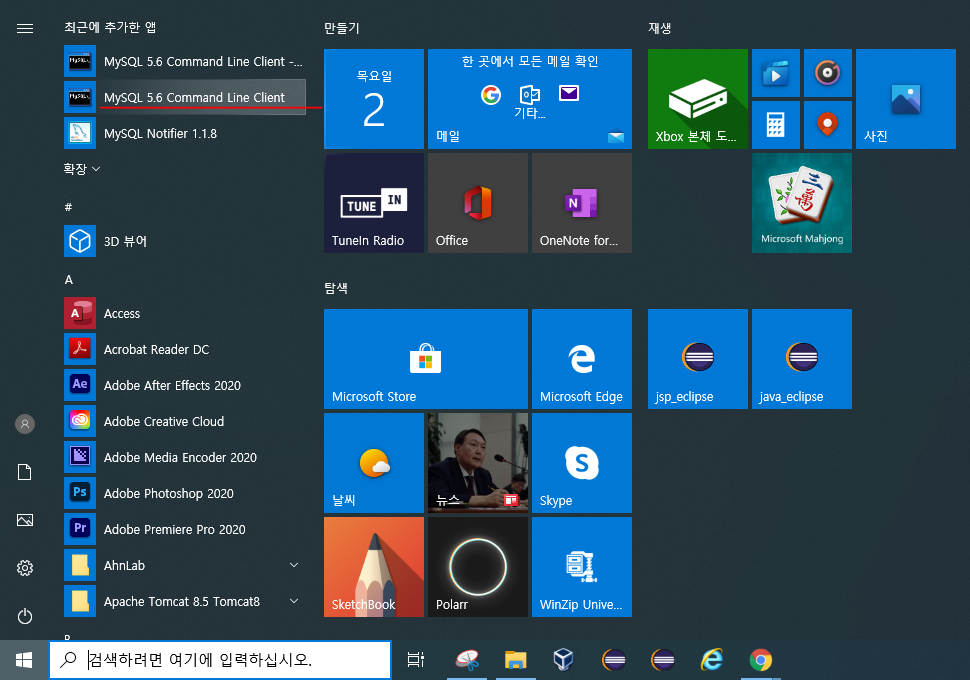This screenshot has width=970, height=681.
Task: Open Adobe Photoshop 2020
Action: point(184,493)
